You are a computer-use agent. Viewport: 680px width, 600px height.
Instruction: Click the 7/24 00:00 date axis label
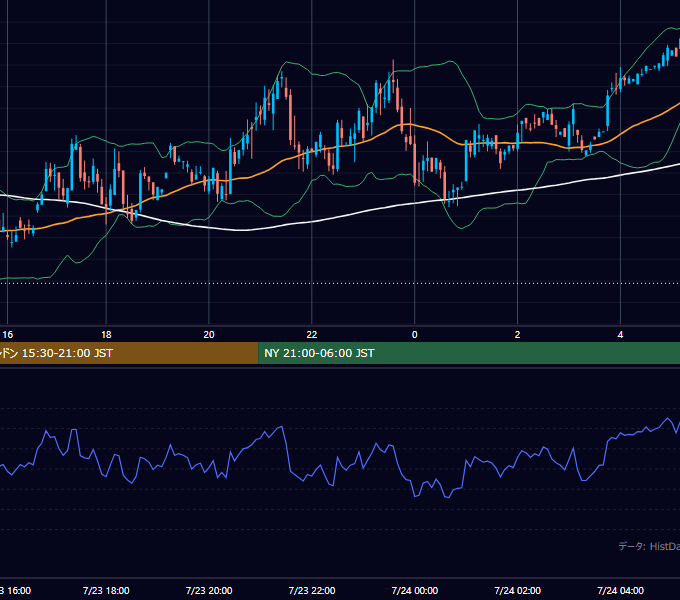[x=415, y=590]
